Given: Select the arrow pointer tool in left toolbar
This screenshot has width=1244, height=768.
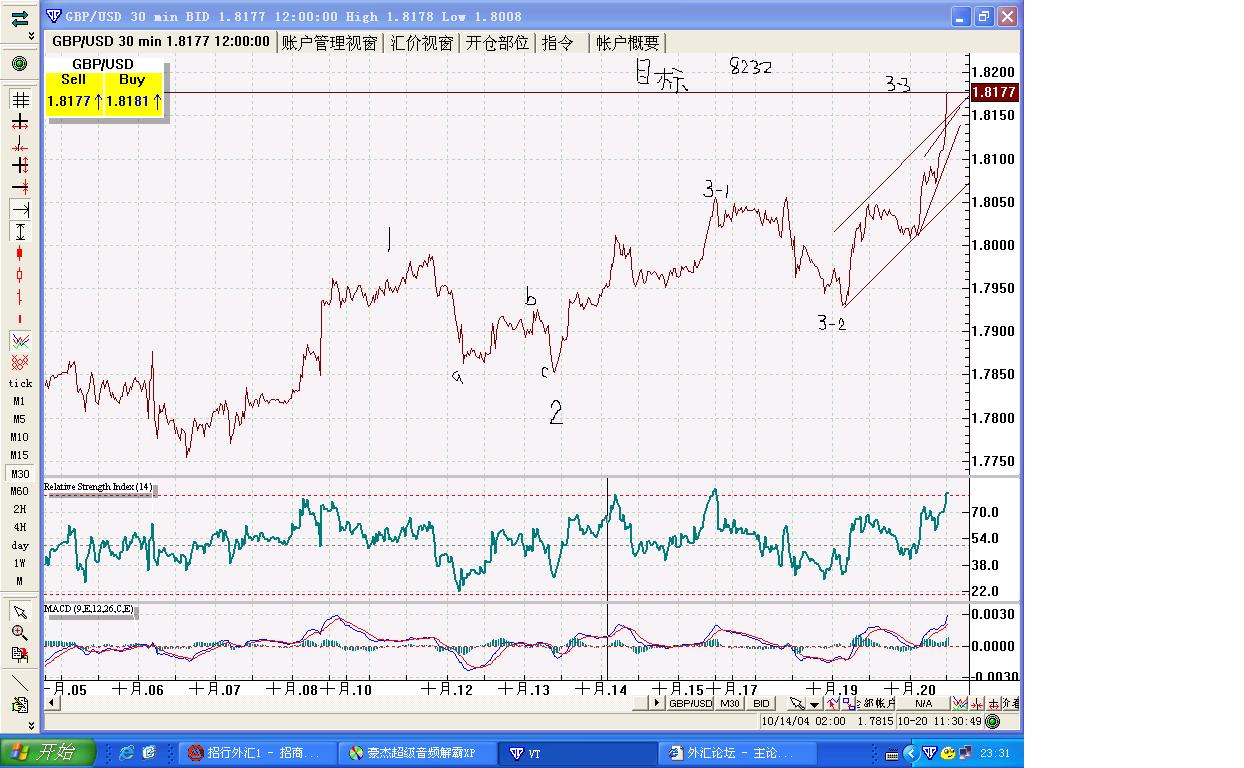Looking at the screenshot, I should 20,611.
